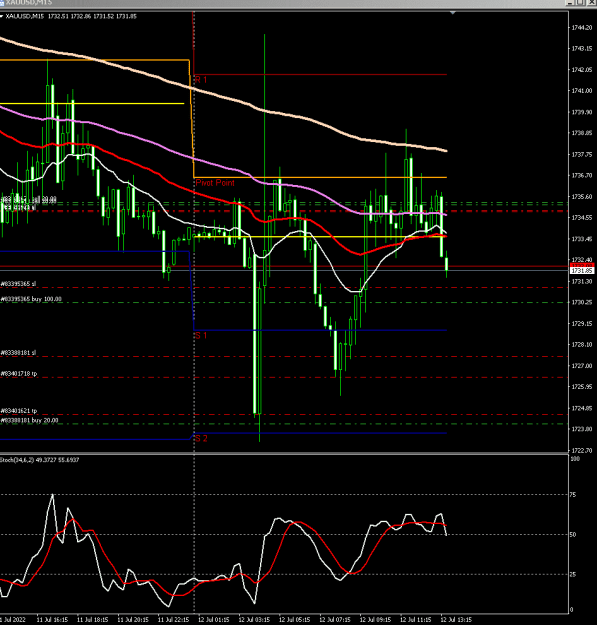The height and width of the screenshot is (625, 597).
Task: Click the white current price tag 1731.85
Action: [582, 271]
